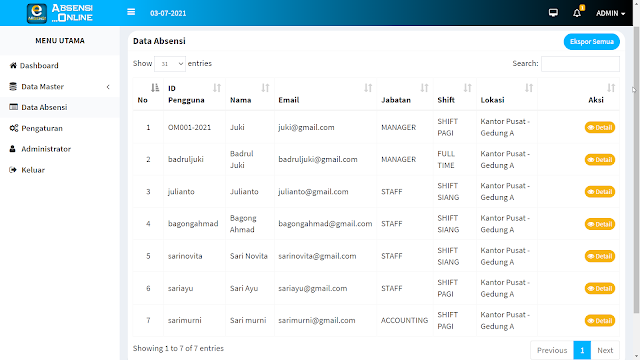Click the Dashboard home icon
This screenshot has width=640, height=360.
coord(13,65)
